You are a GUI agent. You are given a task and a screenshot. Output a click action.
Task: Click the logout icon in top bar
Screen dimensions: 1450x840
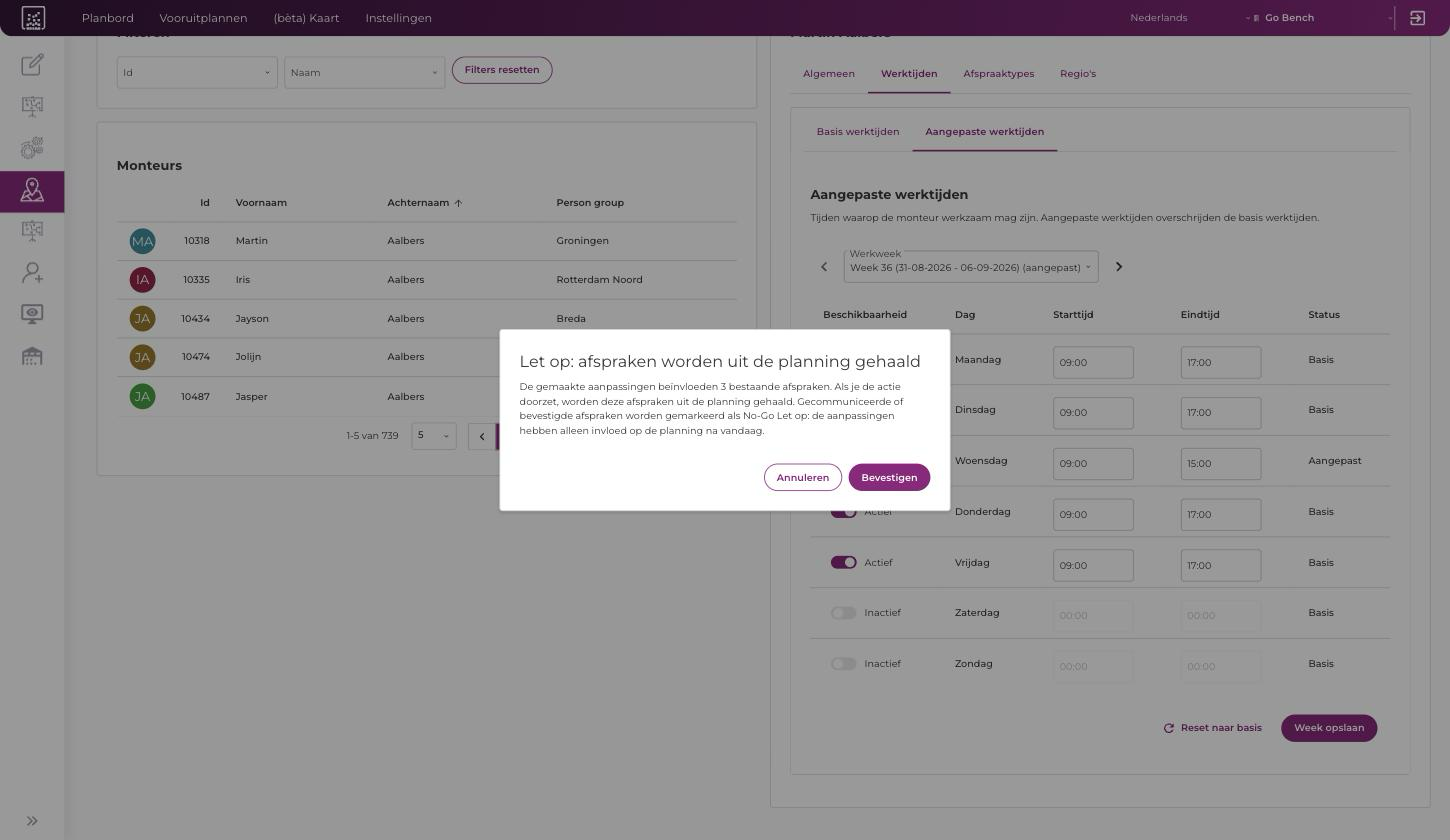point(1417,18)
